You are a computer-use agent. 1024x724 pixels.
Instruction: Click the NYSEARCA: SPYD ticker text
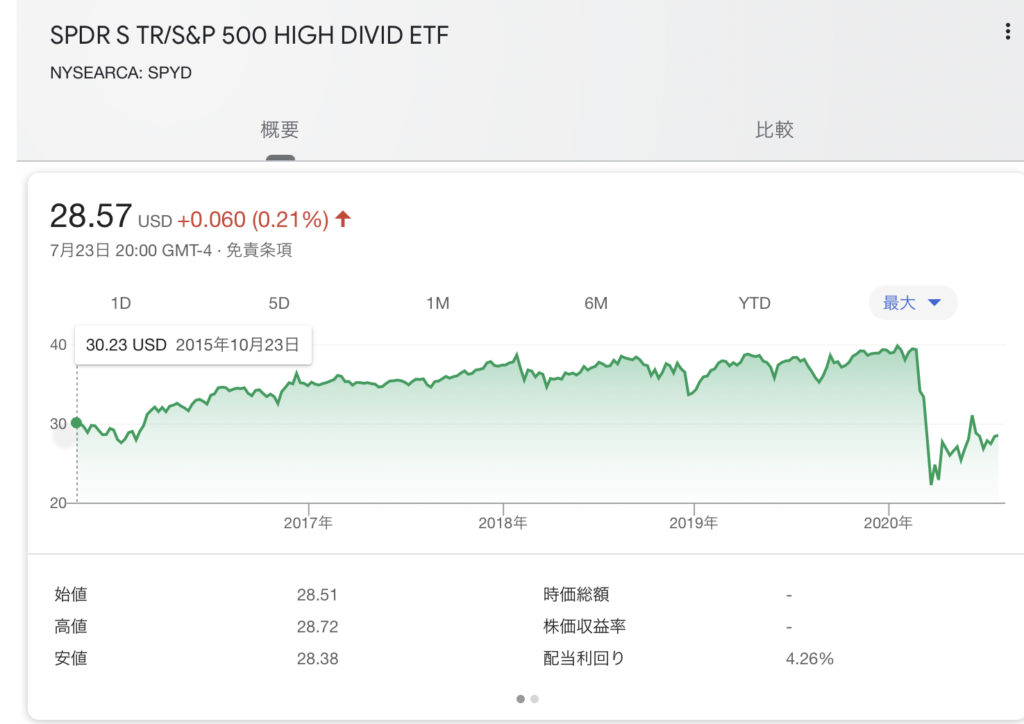pos(121,72)
